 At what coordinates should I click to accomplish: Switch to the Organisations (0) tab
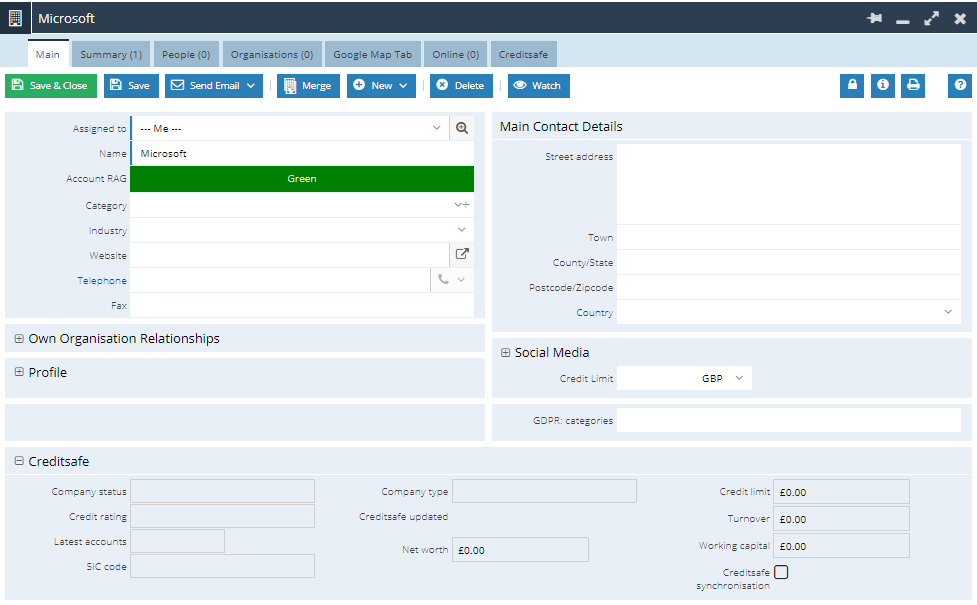point(272,54)
